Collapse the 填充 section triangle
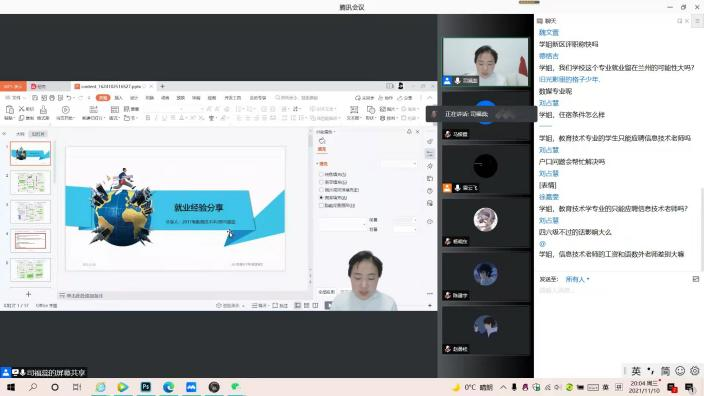Image resolution: width=704 pixels, height=396 pixels. tap(317, 164)
